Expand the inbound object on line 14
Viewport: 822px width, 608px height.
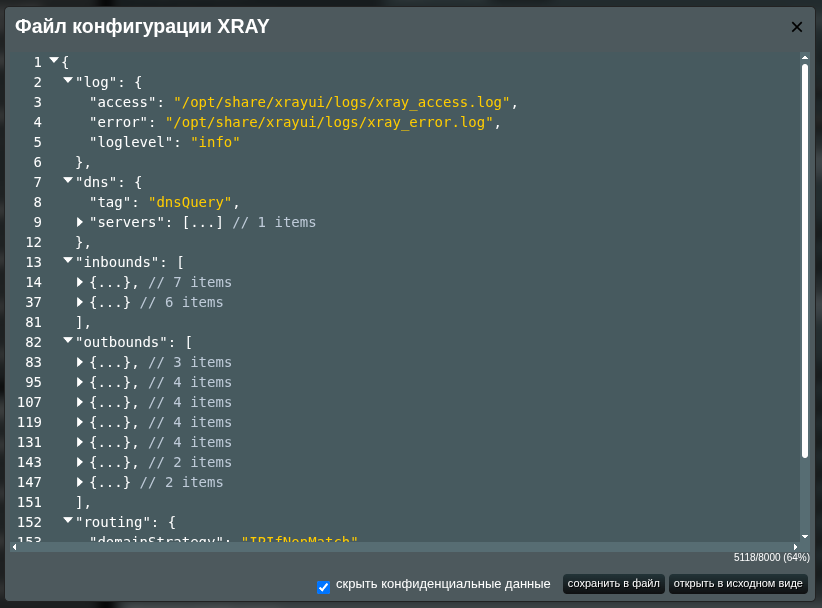coord(80,283)
